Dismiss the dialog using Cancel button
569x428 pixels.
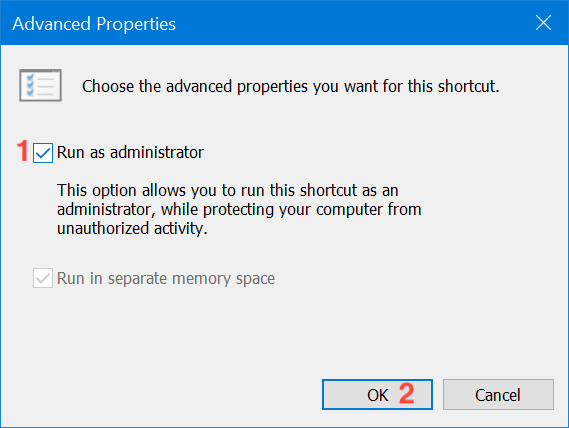(498, 395)
